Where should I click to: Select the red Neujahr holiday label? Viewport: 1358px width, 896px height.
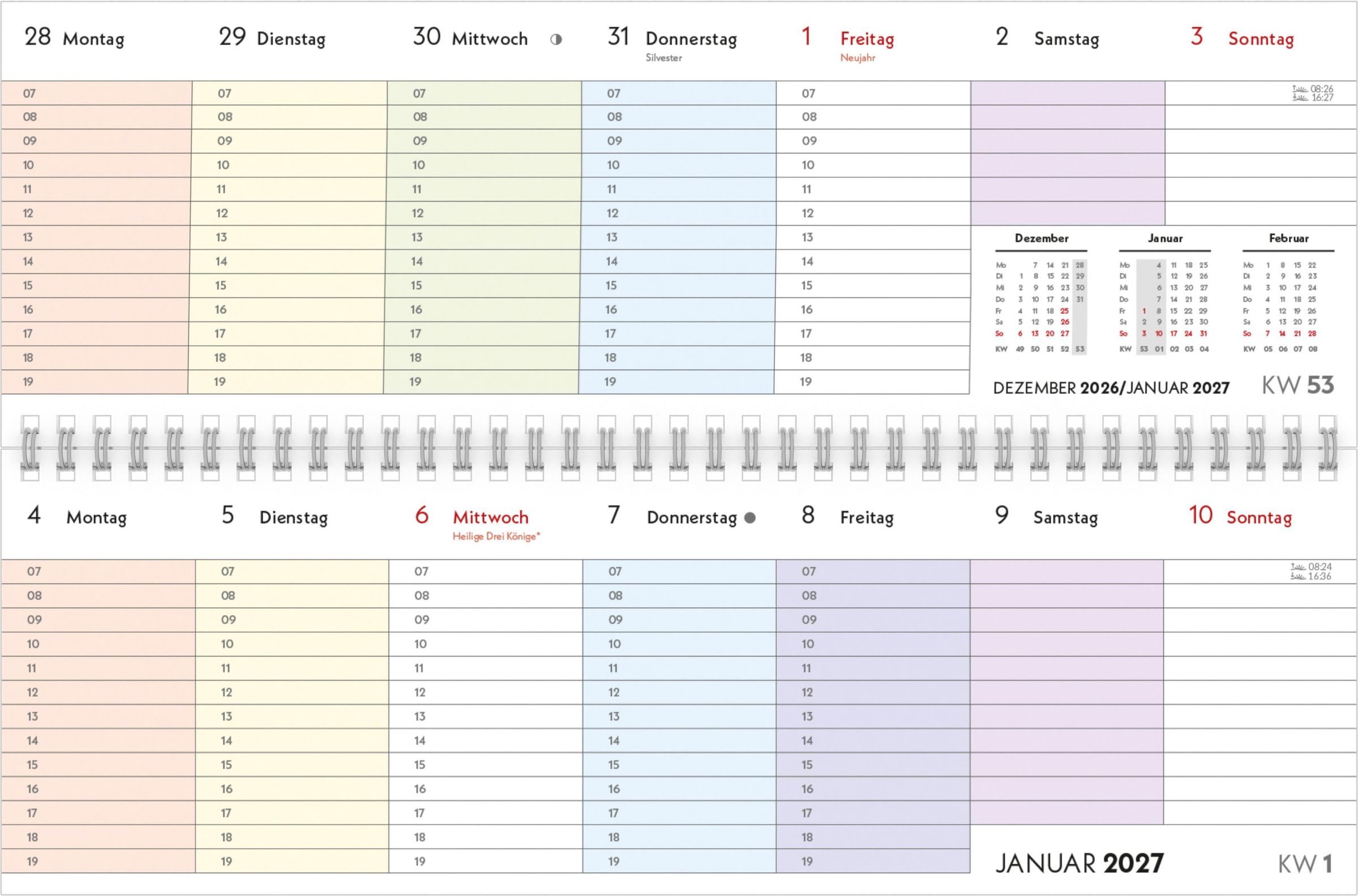tap(857, 58)
